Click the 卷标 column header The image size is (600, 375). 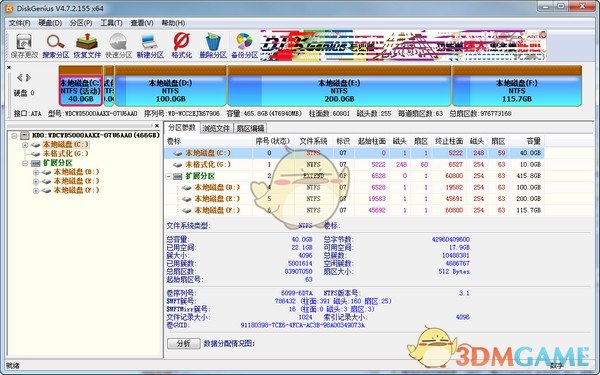coord(209,141)
